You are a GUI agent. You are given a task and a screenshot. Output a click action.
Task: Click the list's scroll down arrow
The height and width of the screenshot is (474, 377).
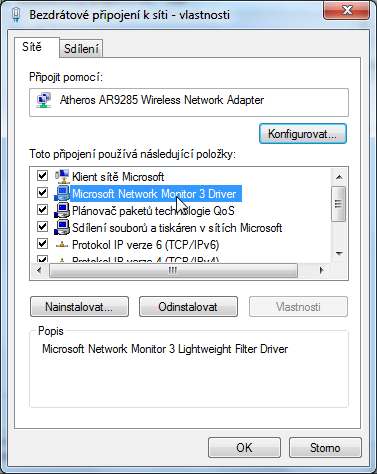tap(339, 254)
